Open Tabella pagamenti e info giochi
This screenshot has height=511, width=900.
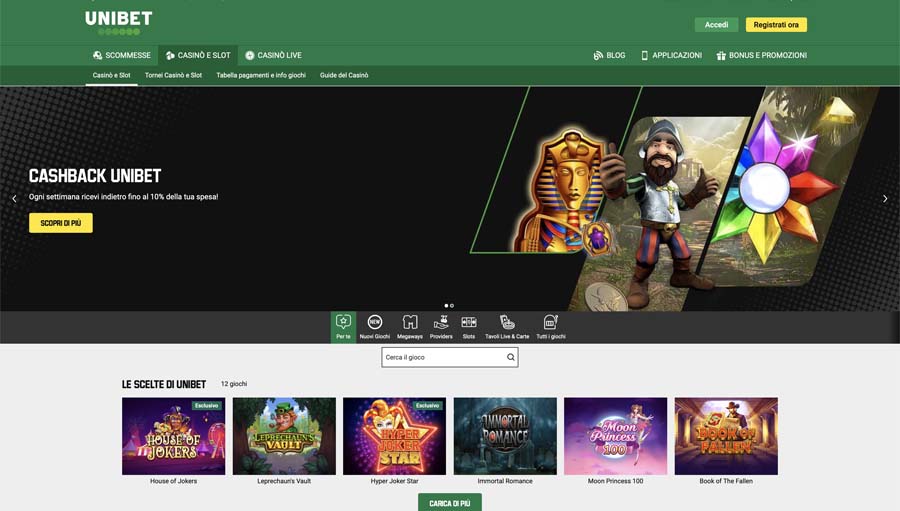pos(261,75)
